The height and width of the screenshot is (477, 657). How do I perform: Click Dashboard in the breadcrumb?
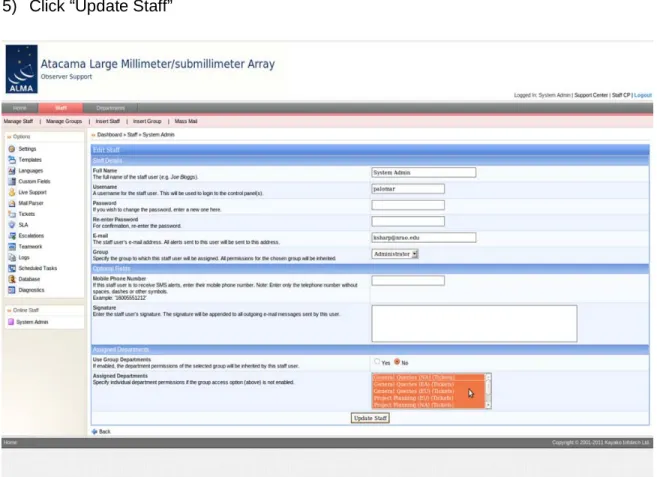click(x=109, y=135)
